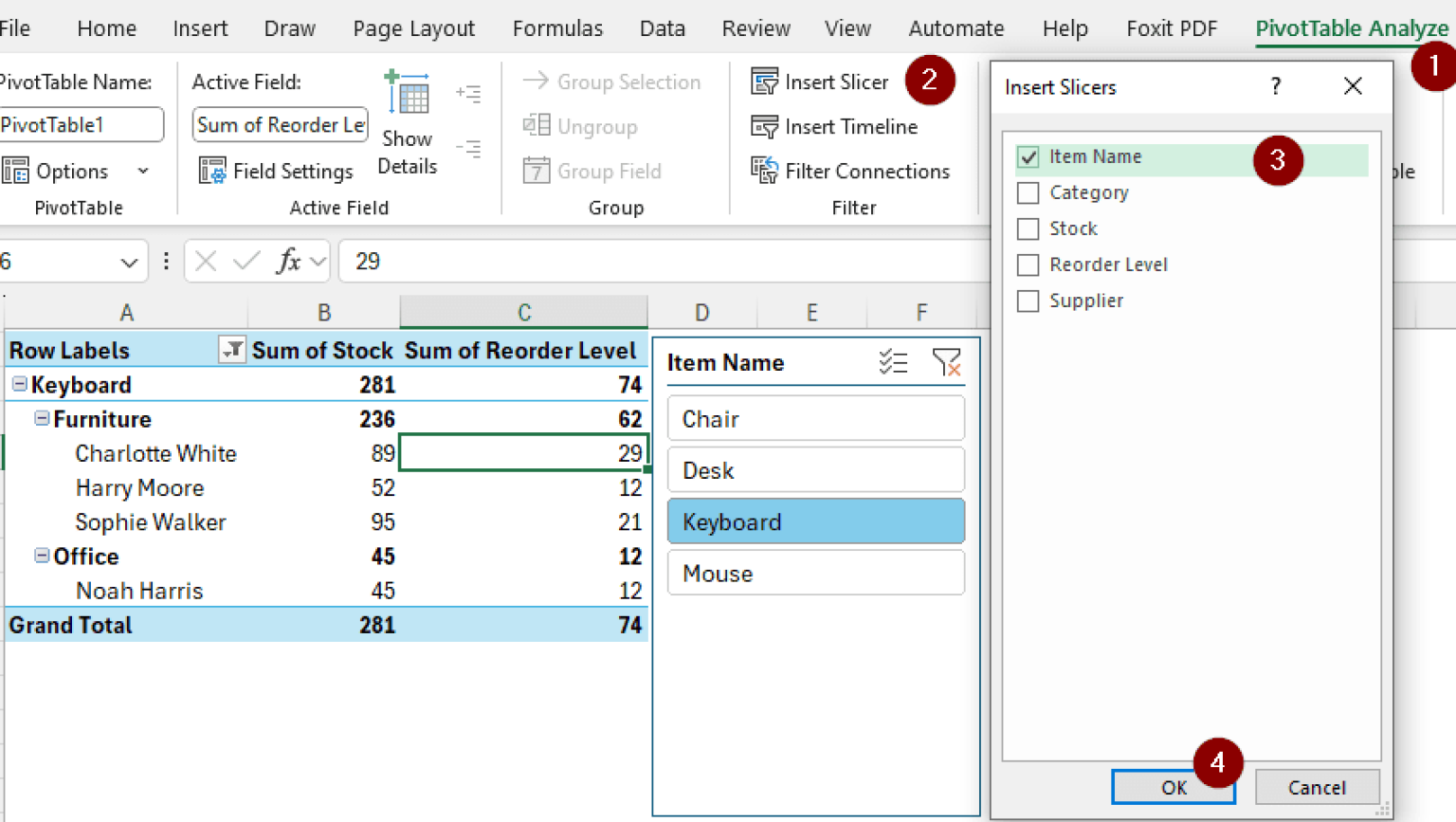1456x822 pixels.
Task: Select Desk in the Item Name slicer
Action: coord(815,469)
